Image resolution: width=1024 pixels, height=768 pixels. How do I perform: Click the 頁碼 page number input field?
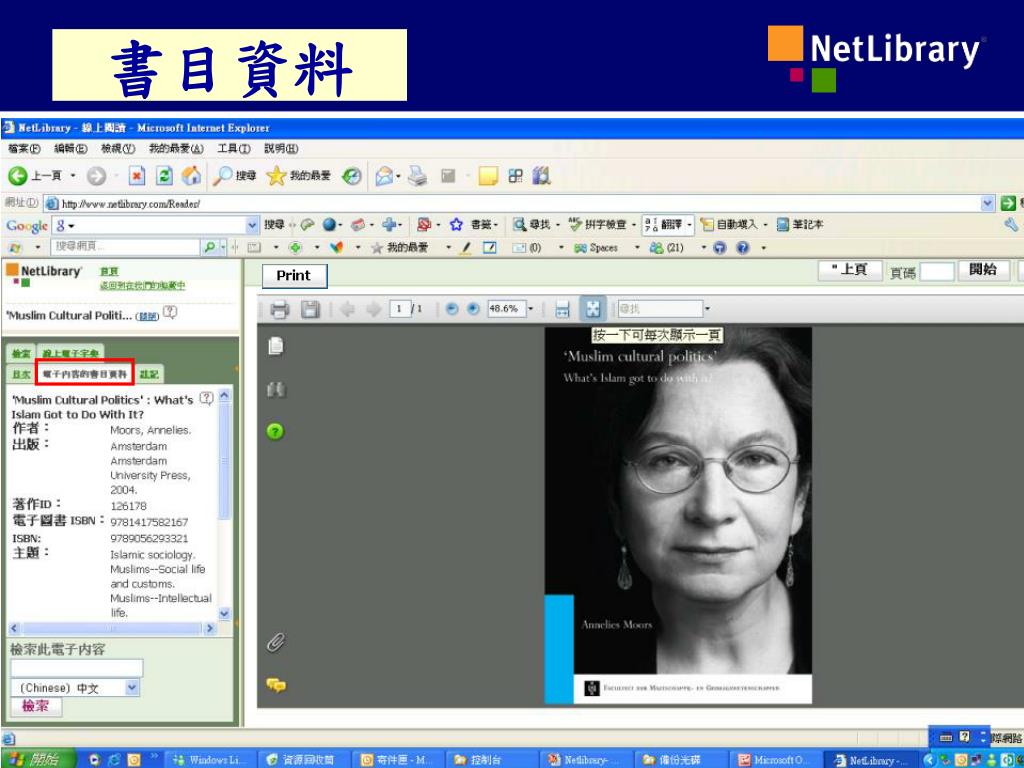(x=937, y=271)
